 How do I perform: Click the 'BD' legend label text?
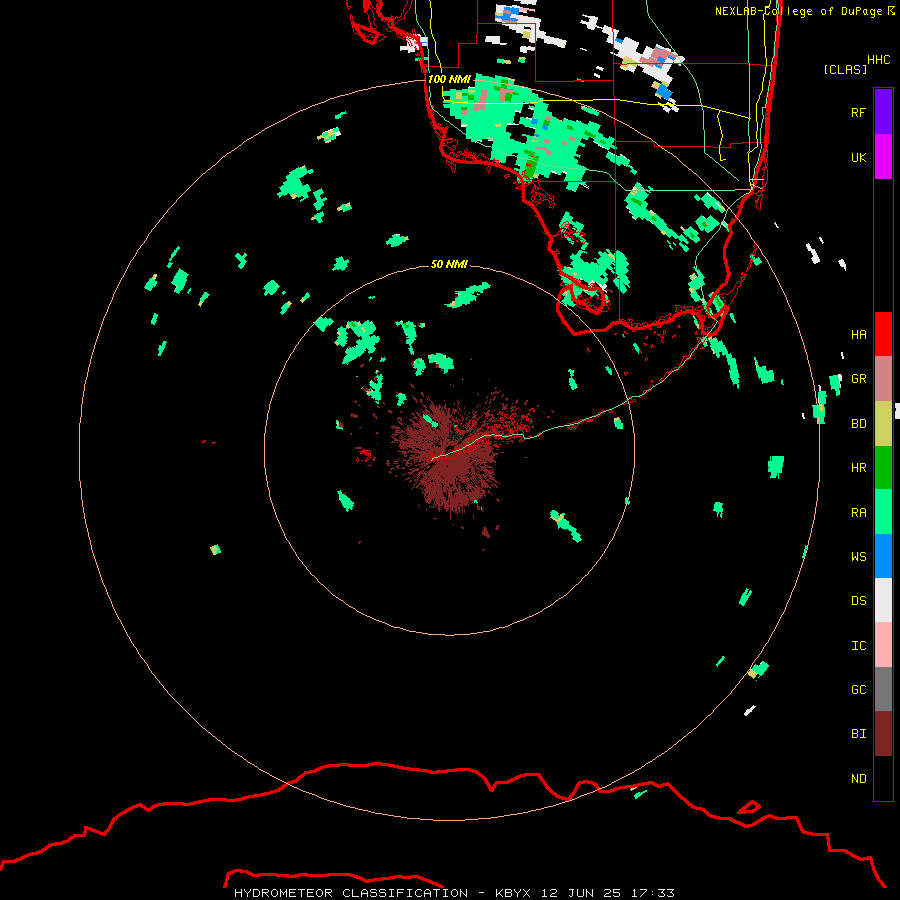[859, 424]
